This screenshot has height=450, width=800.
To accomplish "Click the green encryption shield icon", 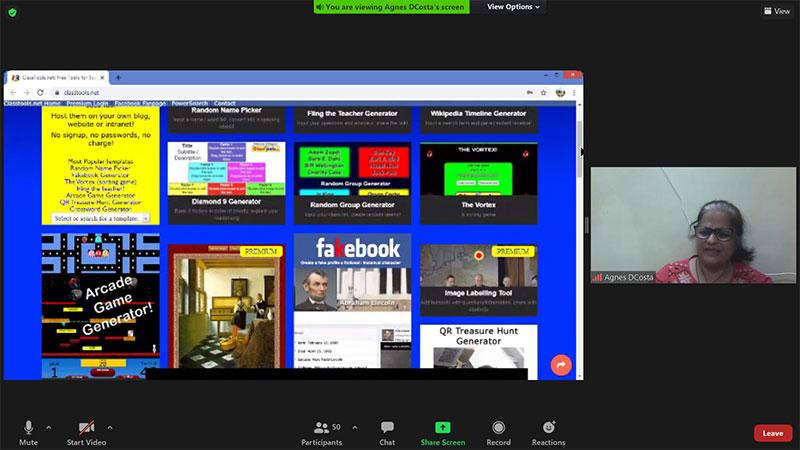I will [x=13, y=12].
